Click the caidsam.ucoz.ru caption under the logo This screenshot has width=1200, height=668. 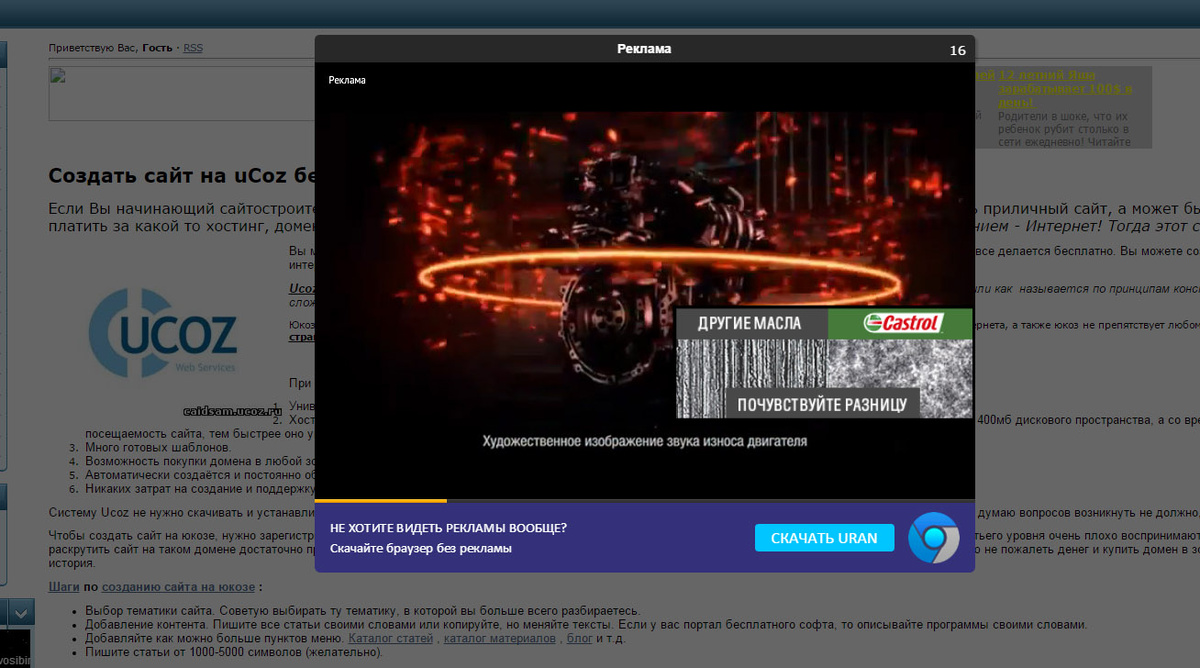233,411
